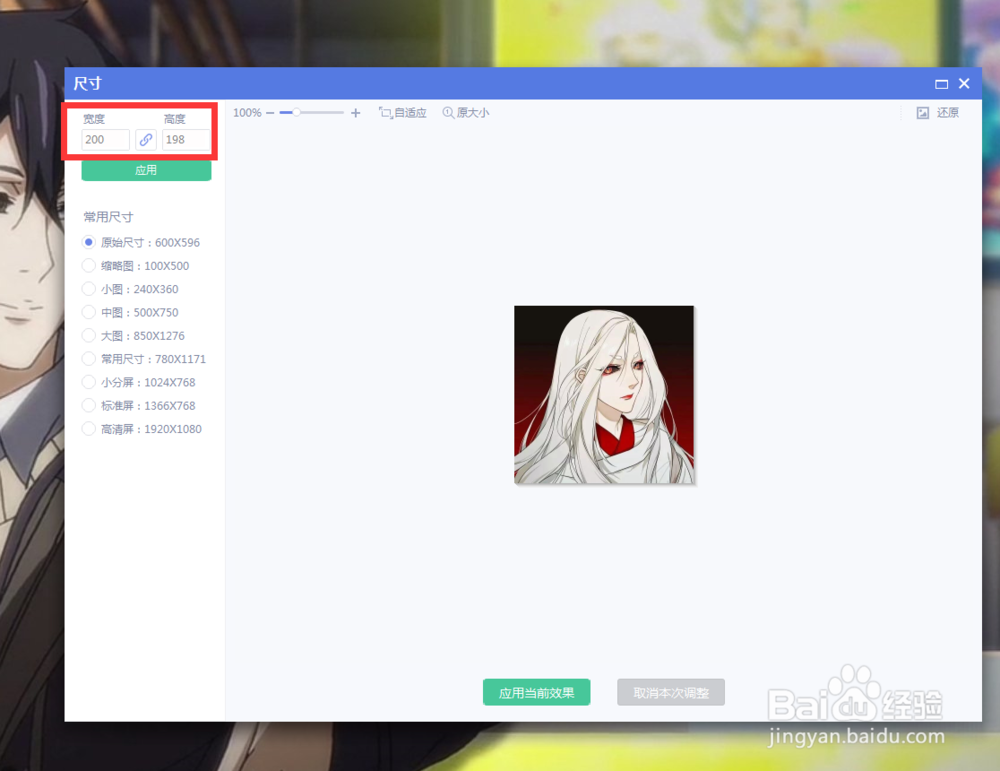1000x771 pixels.
Task: Maximize the 尺寸 dialog window
Action: tap(941, 84)
